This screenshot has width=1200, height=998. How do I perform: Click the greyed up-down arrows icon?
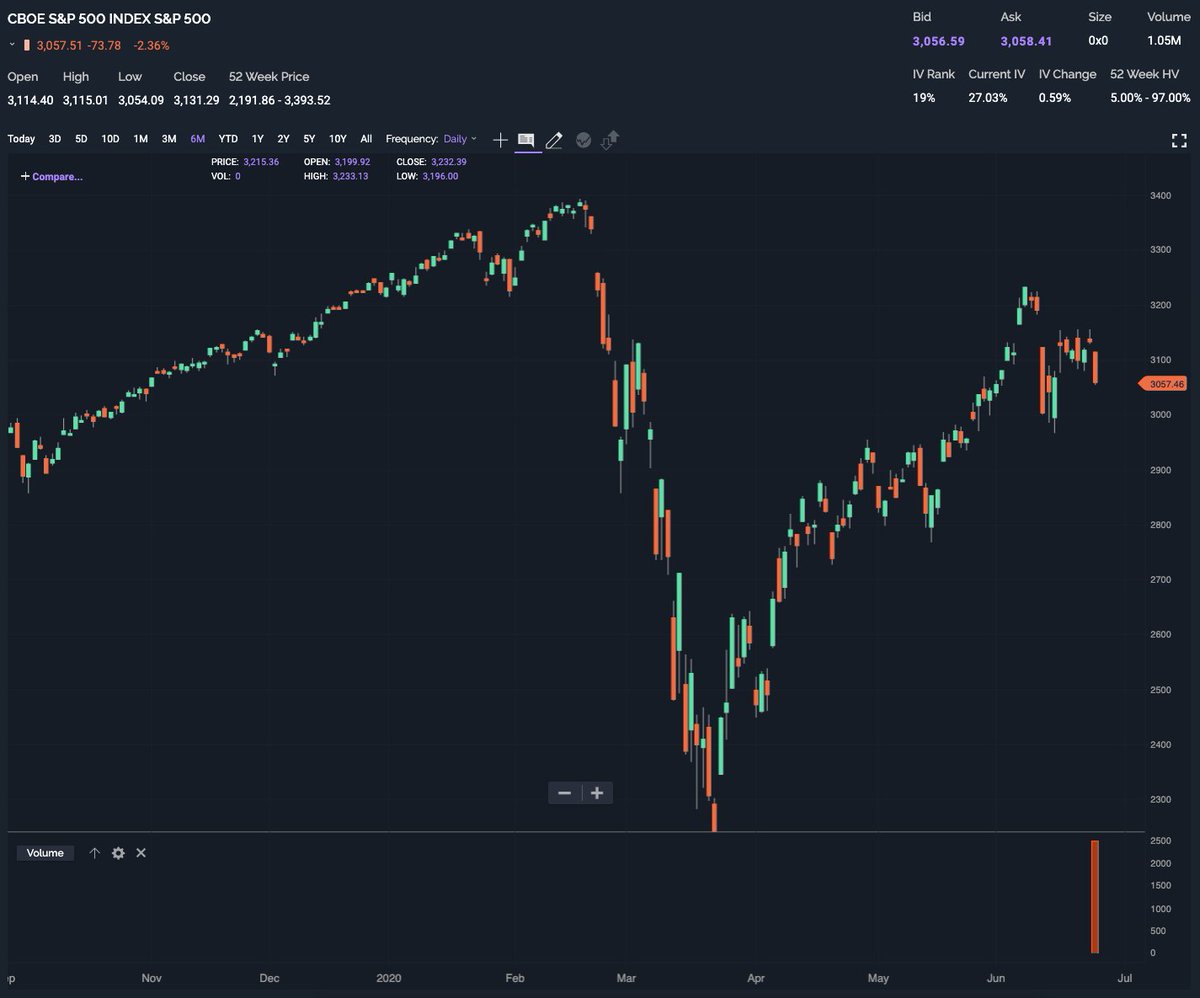point(609,140)
